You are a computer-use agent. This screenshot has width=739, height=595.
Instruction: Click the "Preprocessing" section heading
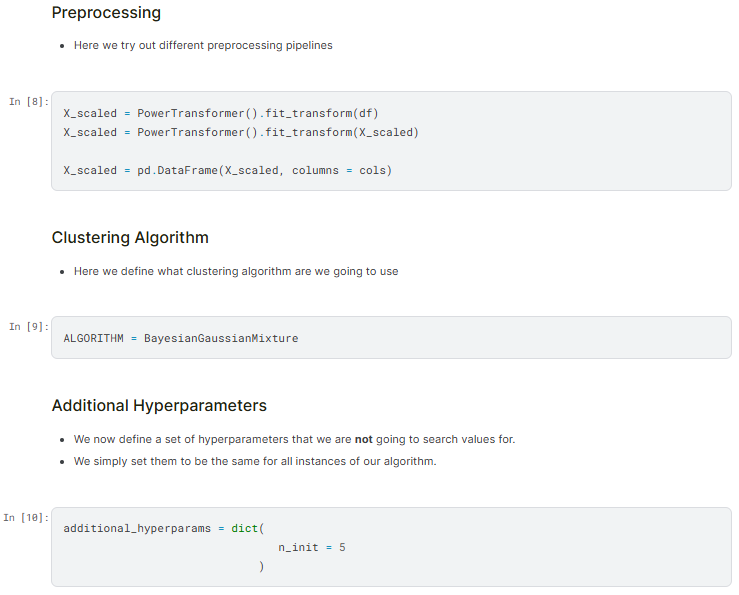coord(106,13)
